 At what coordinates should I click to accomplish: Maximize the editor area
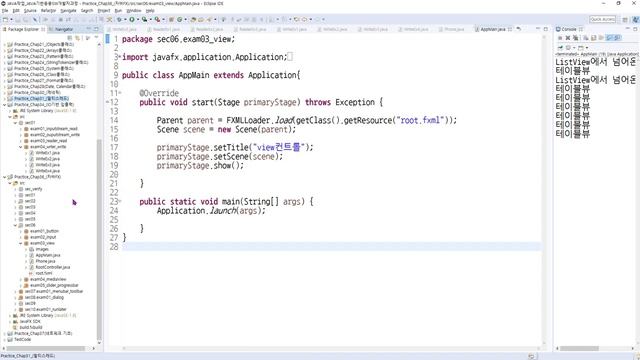(546, 29)
